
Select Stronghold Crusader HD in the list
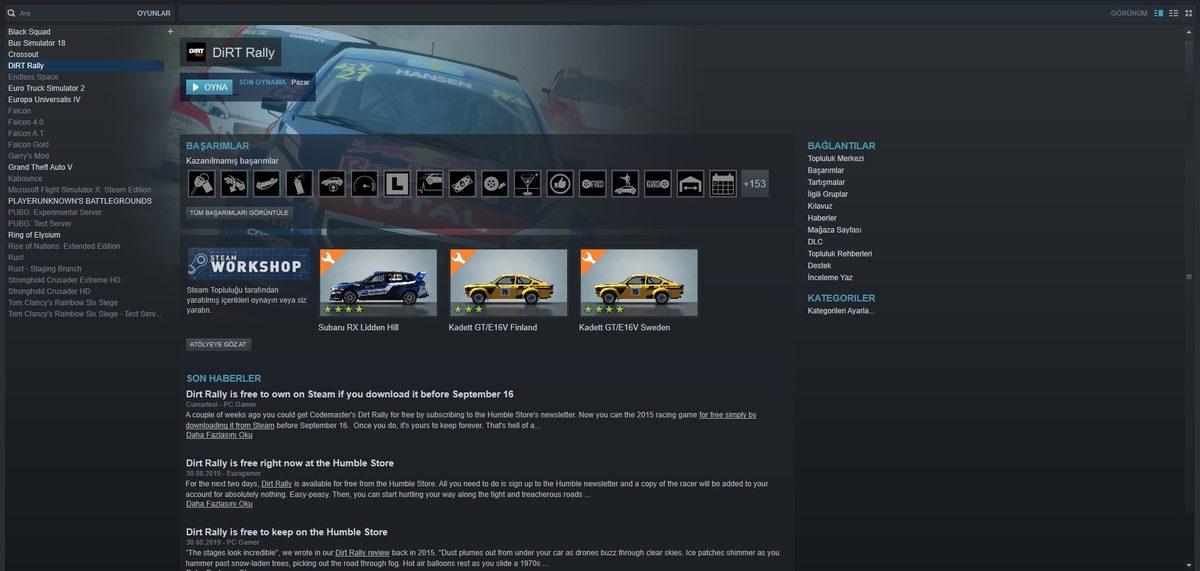(x=49, y=291)
